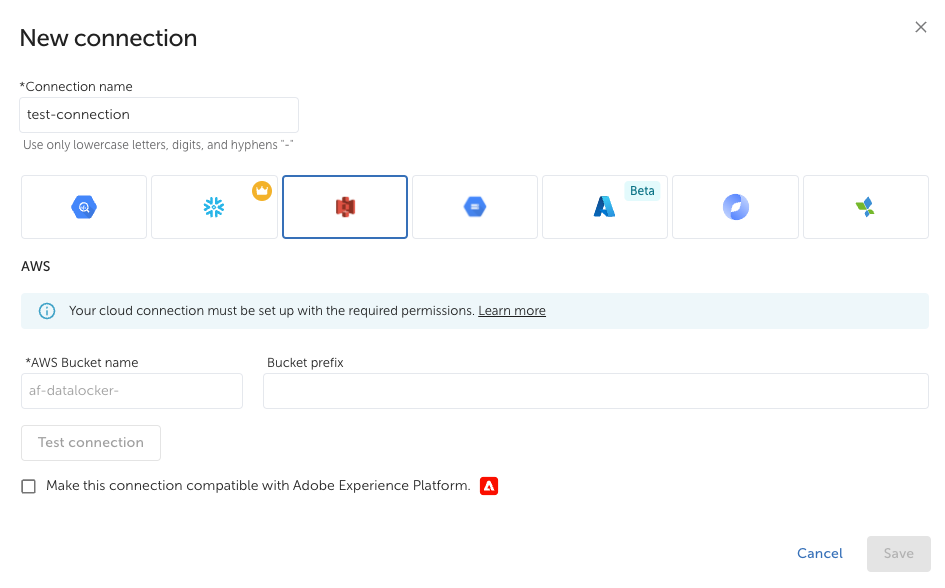Click the premium crown badge on Snowflake

click(262, 190)
